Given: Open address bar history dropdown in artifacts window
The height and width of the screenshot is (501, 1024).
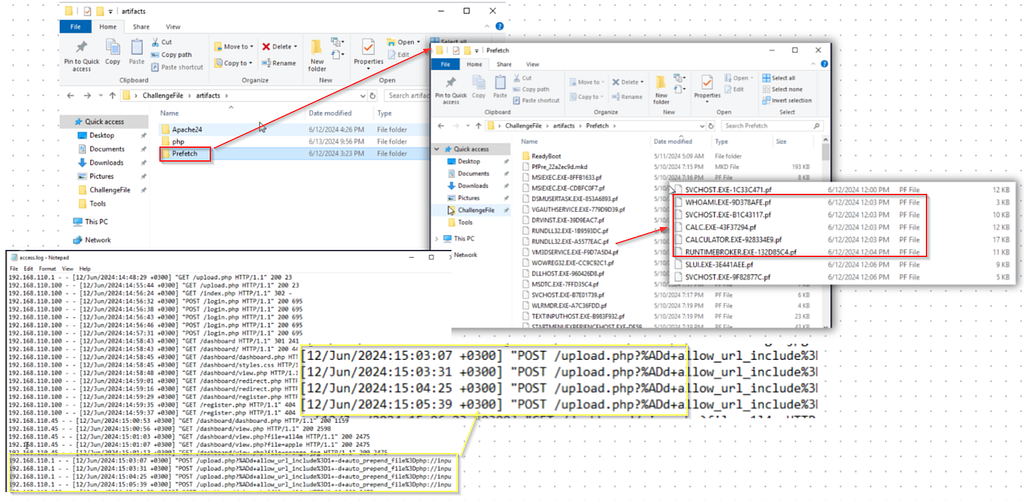Looking at the screenshot, I should tap(362, 95).
